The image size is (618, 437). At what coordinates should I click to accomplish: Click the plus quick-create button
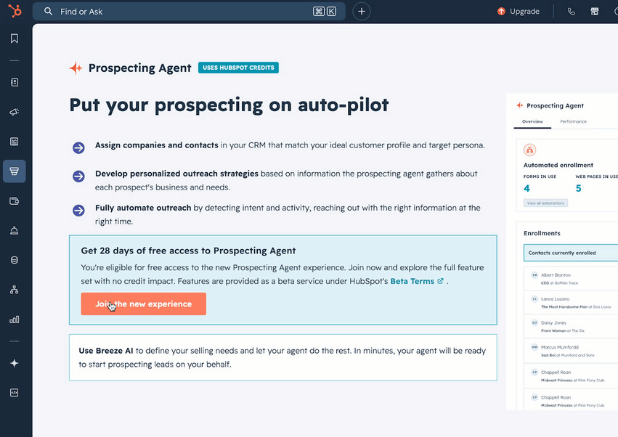click(361, 11)
